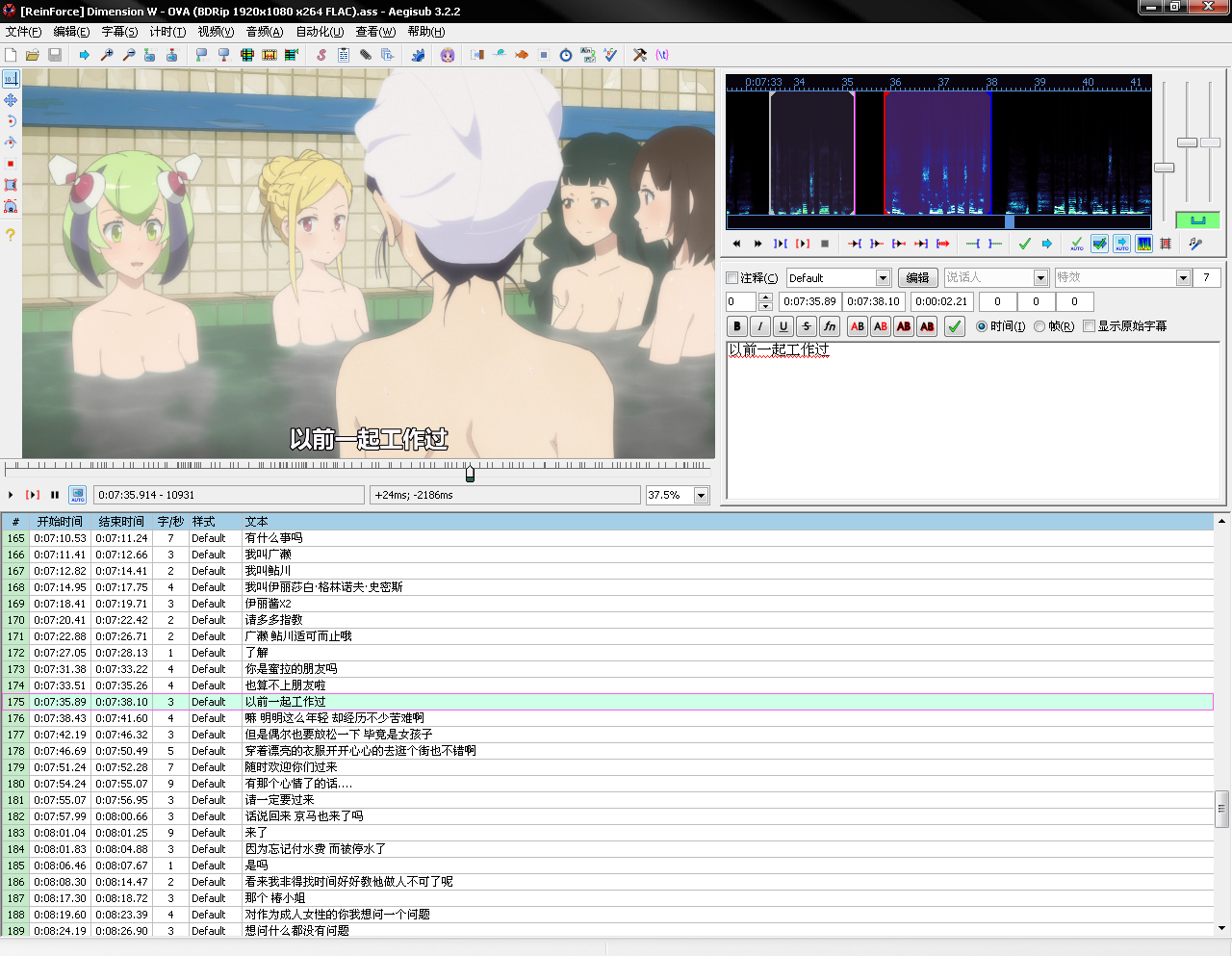Viewport: 1232px width, 956px height.
Task: Enable 显示原始字幕 checkbox
Action: click(x=1090, y=326)
